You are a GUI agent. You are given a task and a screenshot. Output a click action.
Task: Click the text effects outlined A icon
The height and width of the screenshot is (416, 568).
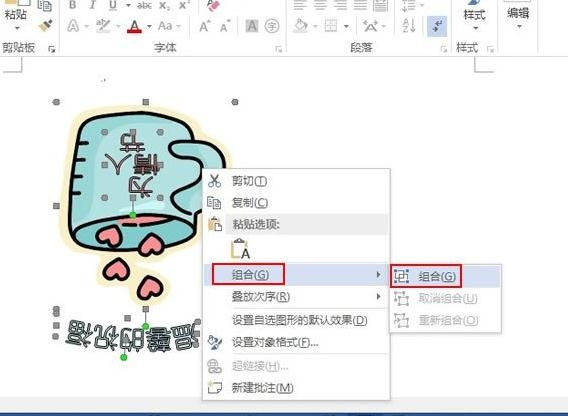(x=74, y=26)
